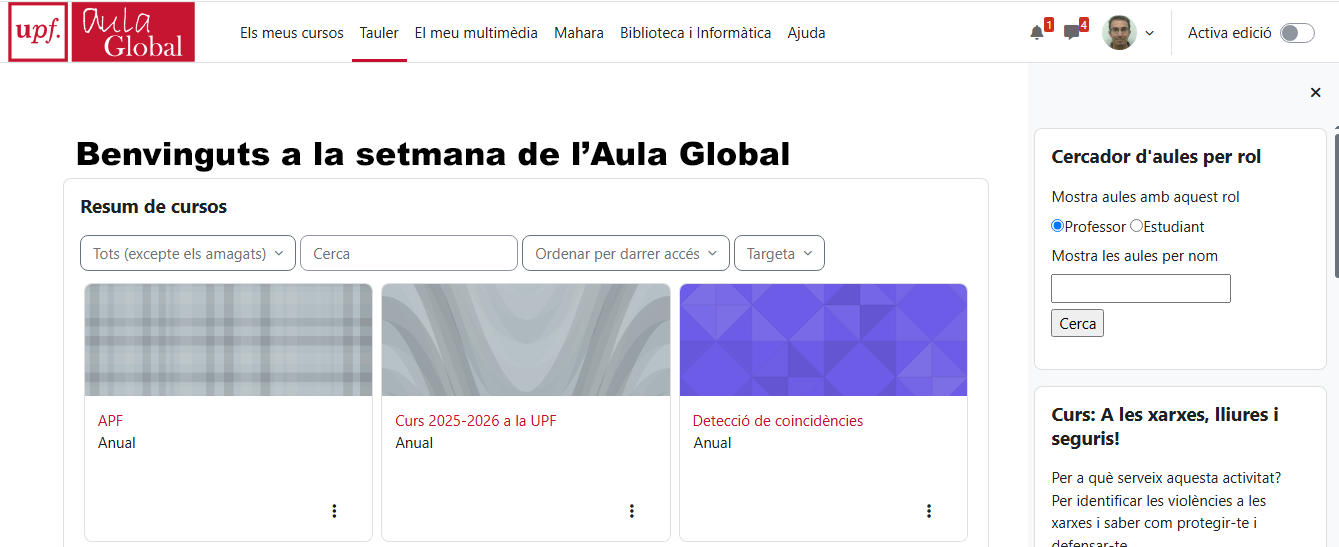This screenshot has height=547, width=1339.
Task: Click the purple Detecció de coincidències thumbnail
Action: [x=823, y=340]
